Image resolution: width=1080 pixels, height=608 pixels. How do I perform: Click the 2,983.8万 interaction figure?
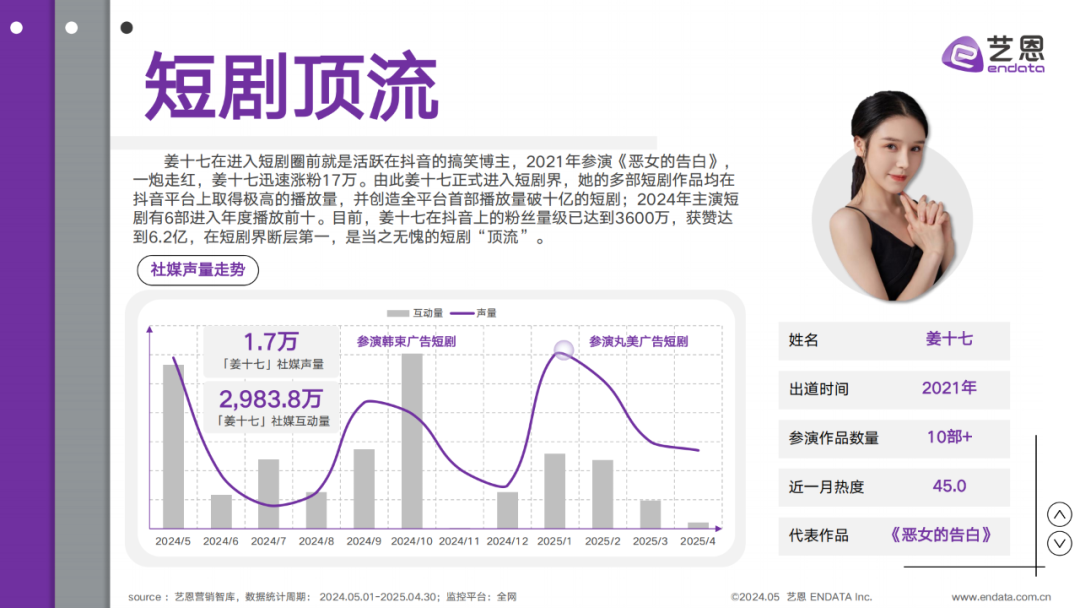click(271, 399)
